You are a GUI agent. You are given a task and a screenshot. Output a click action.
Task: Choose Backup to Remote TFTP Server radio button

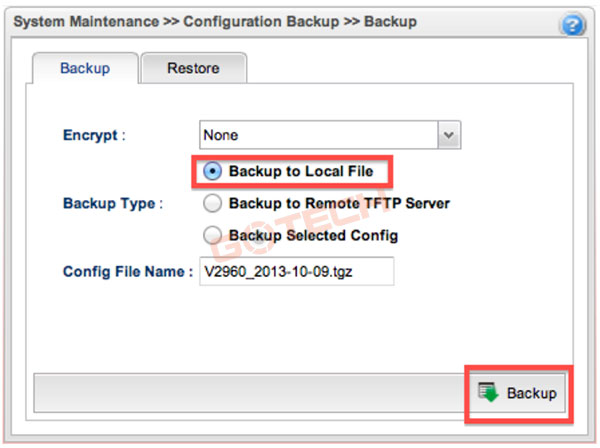coord(212,204)
